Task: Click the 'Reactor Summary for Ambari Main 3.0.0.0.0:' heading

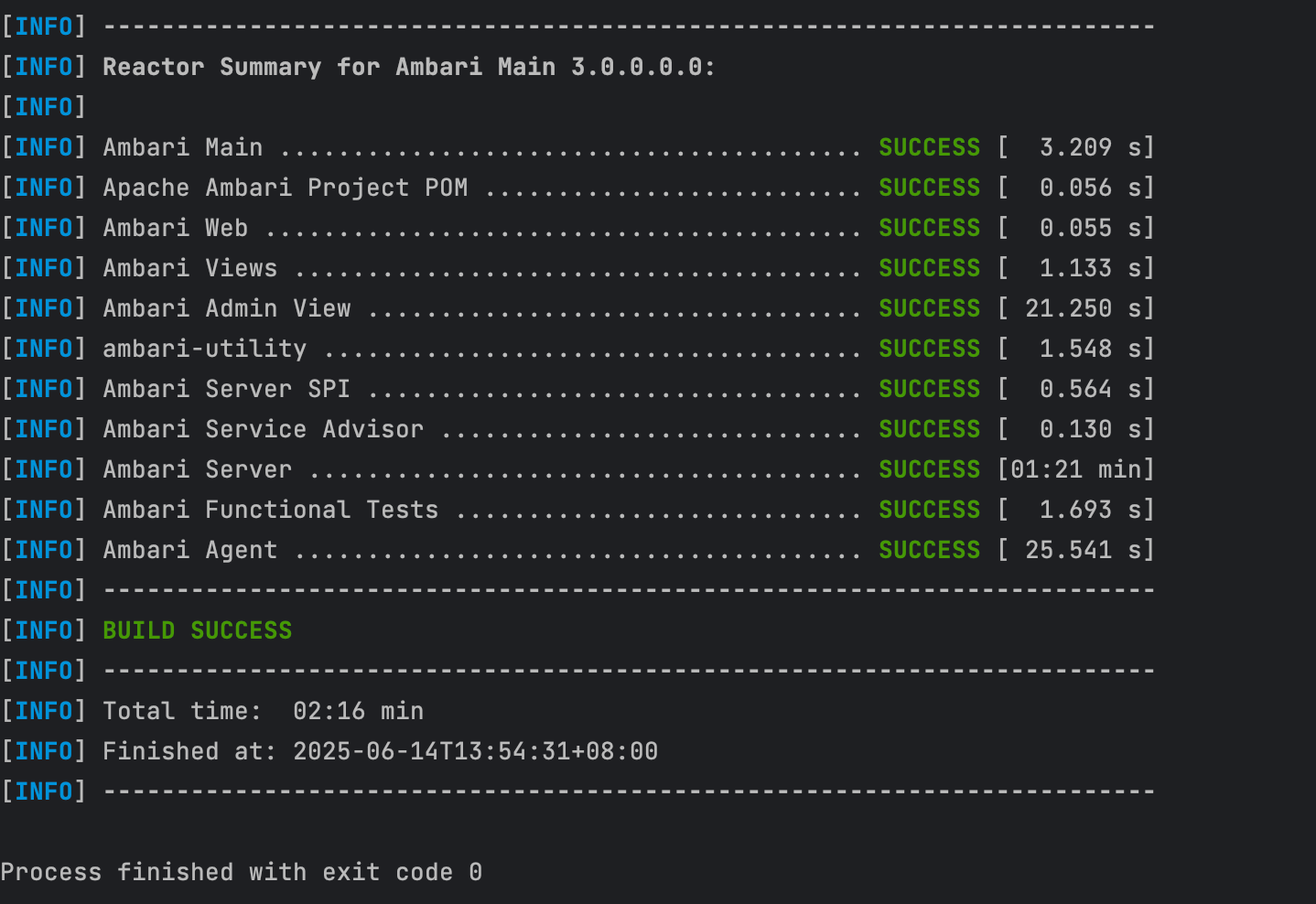Action: [409, 67]
